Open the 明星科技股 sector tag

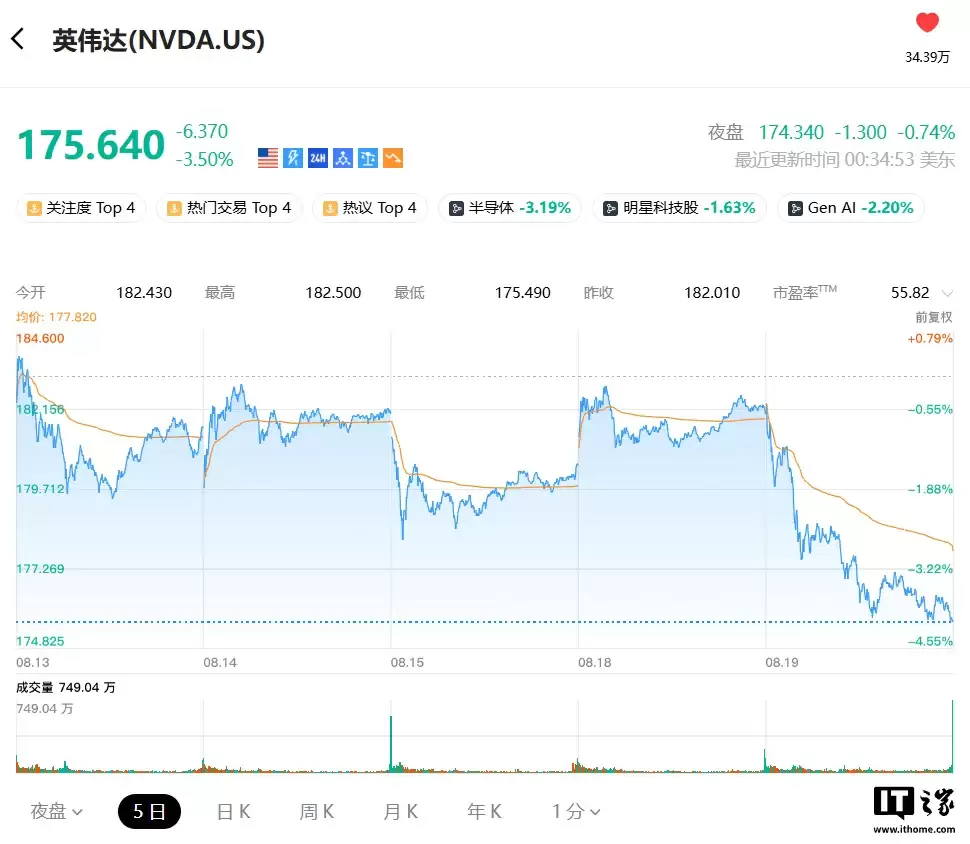click(680, 208)
